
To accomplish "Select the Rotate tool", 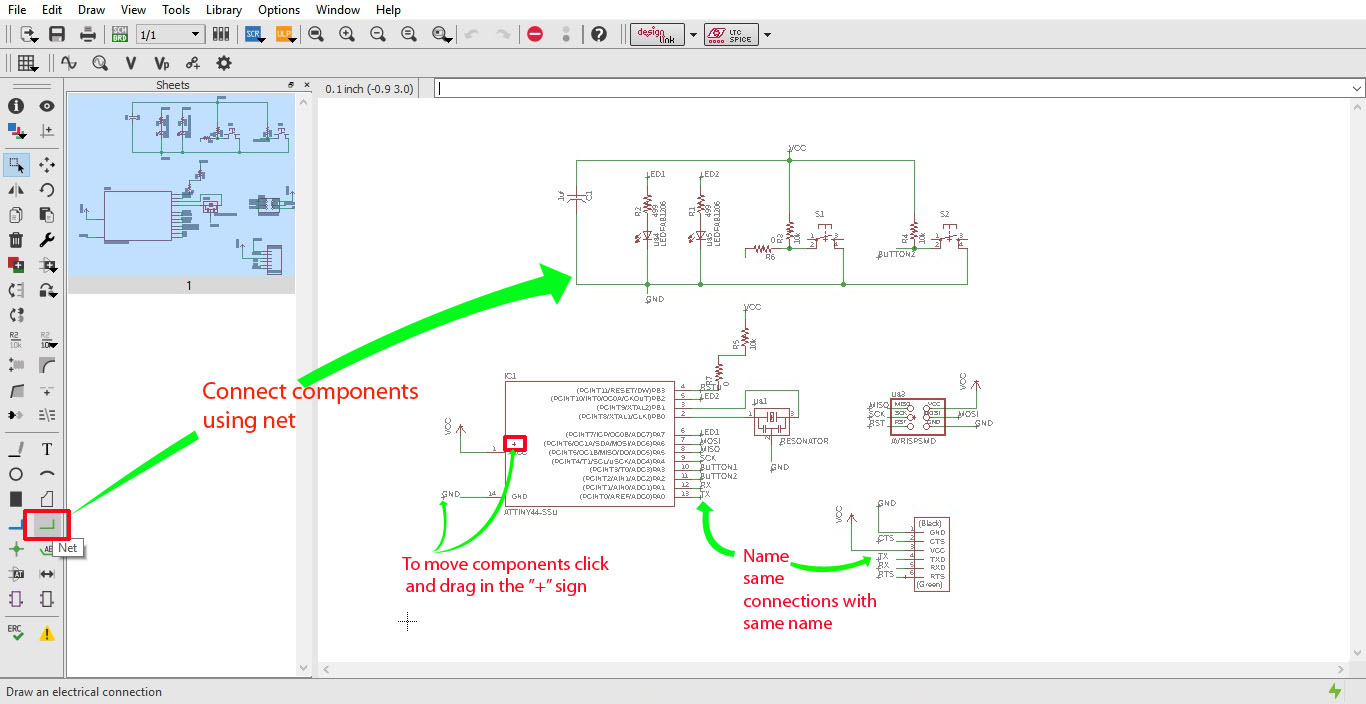I will click(x=47, y=190).
